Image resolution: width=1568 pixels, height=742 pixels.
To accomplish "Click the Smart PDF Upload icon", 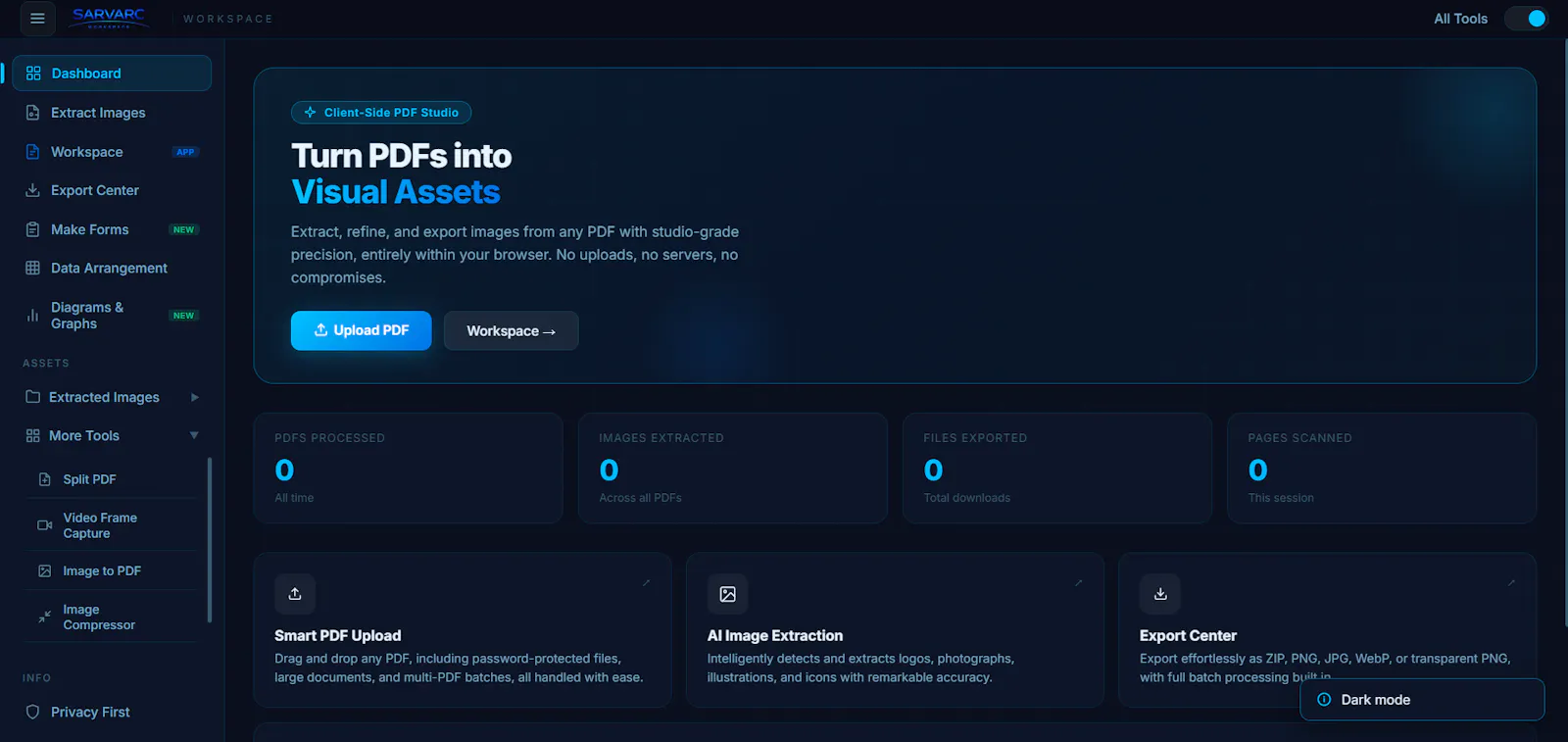I will pyautogui.click(x=295, y=594).
